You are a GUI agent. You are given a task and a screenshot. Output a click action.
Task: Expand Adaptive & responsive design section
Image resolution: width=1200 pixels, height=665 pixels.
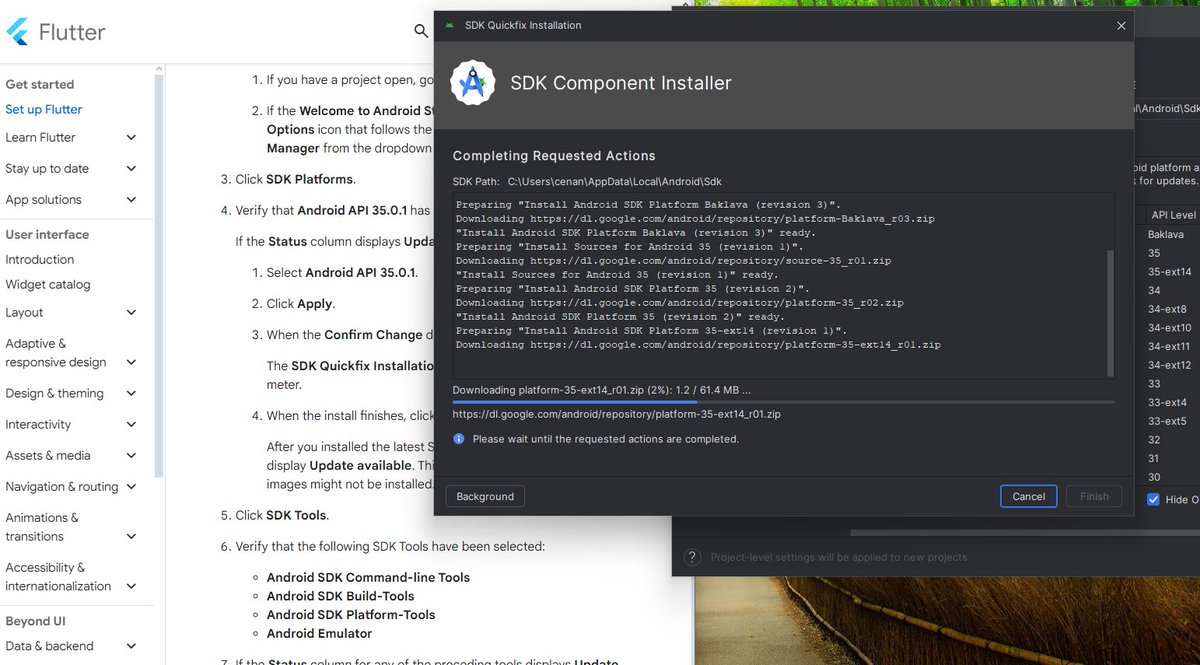131,362
